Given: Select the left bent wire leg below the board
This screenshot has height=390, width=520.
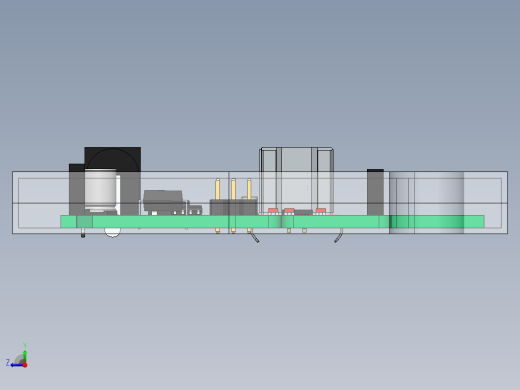Looking at the screenshot, I should point(254,237).
